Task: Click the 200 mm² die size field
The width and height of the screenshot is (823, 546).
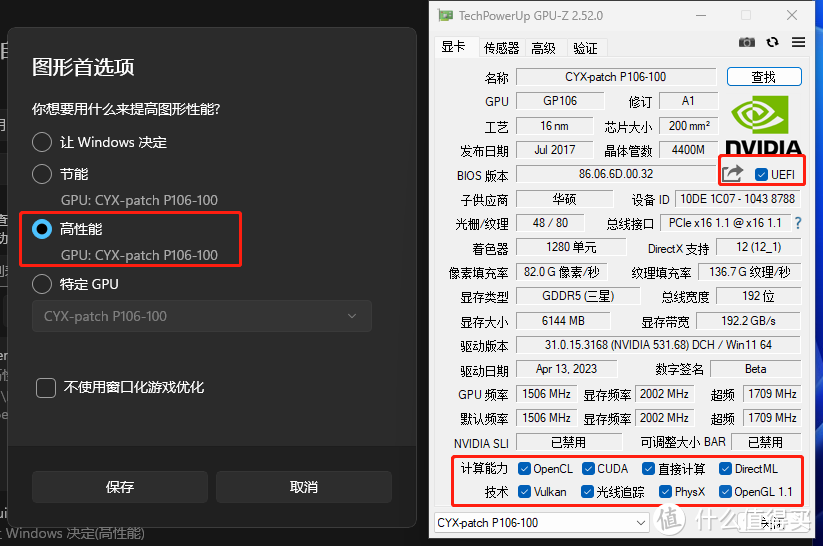Action: [689, 126]
